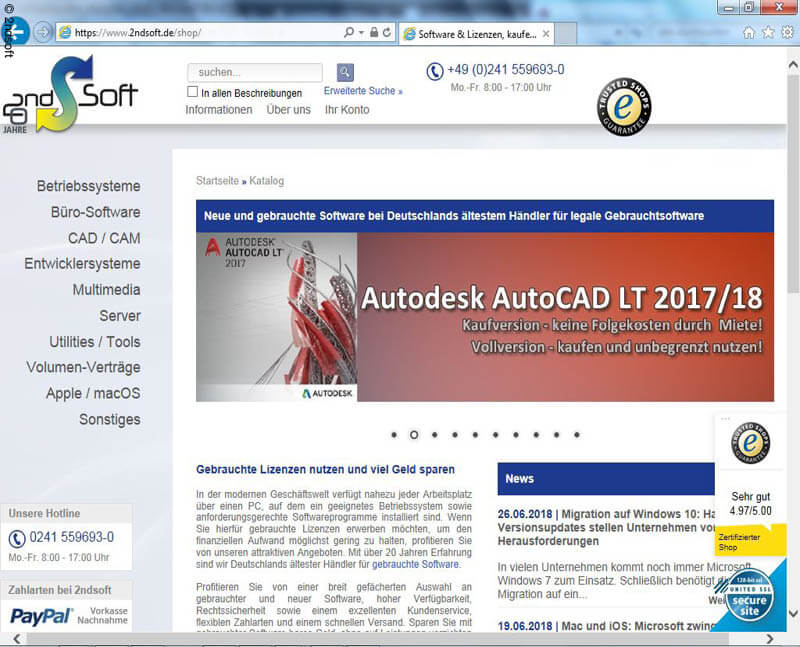Open a new blank browser tab
The image size is (800, 647).
tap(565, 34)
